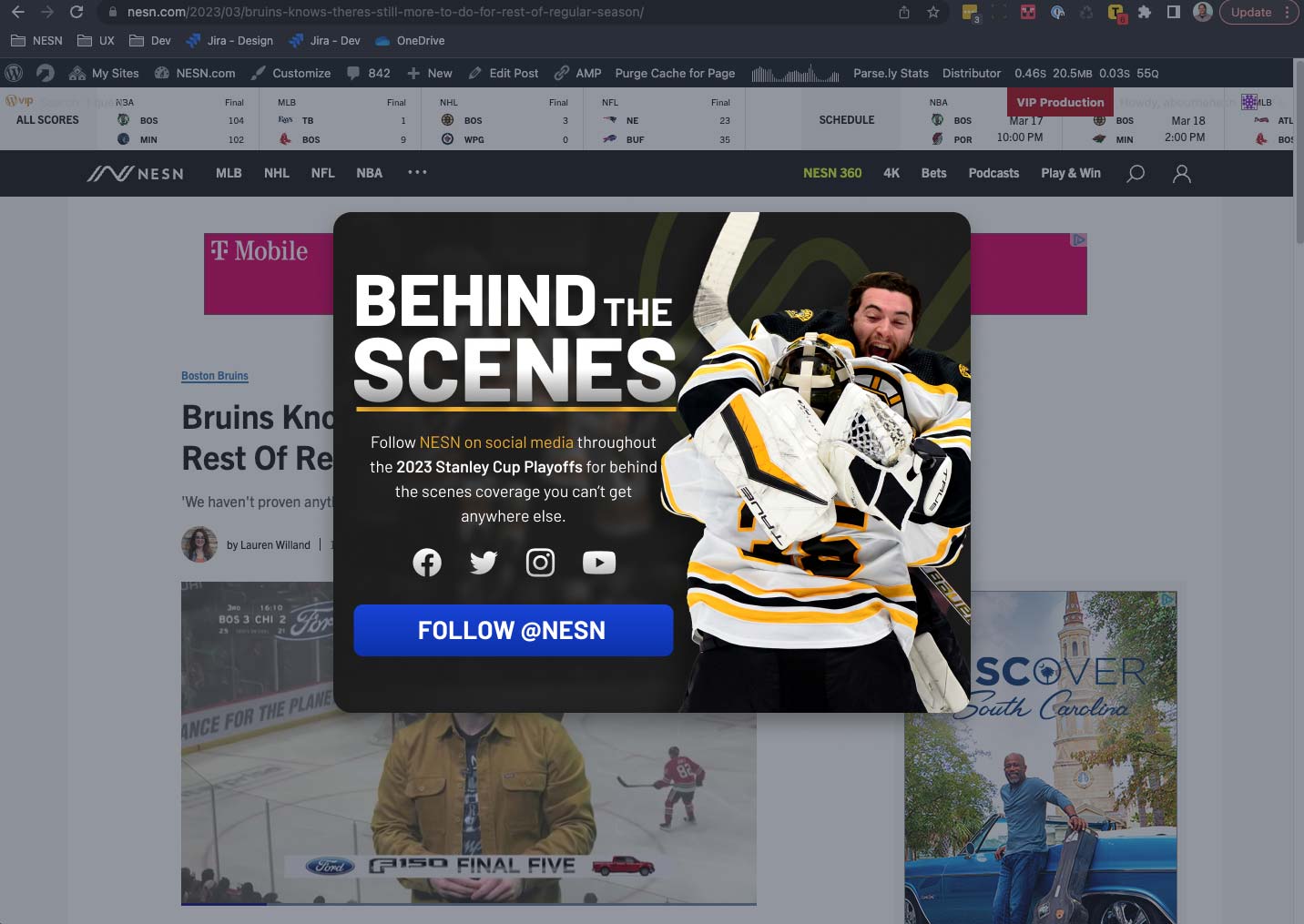The height and width of the screenshot is (924, 1304).
Task: Open site search magnifier icon
Action: click(1136, 173)
